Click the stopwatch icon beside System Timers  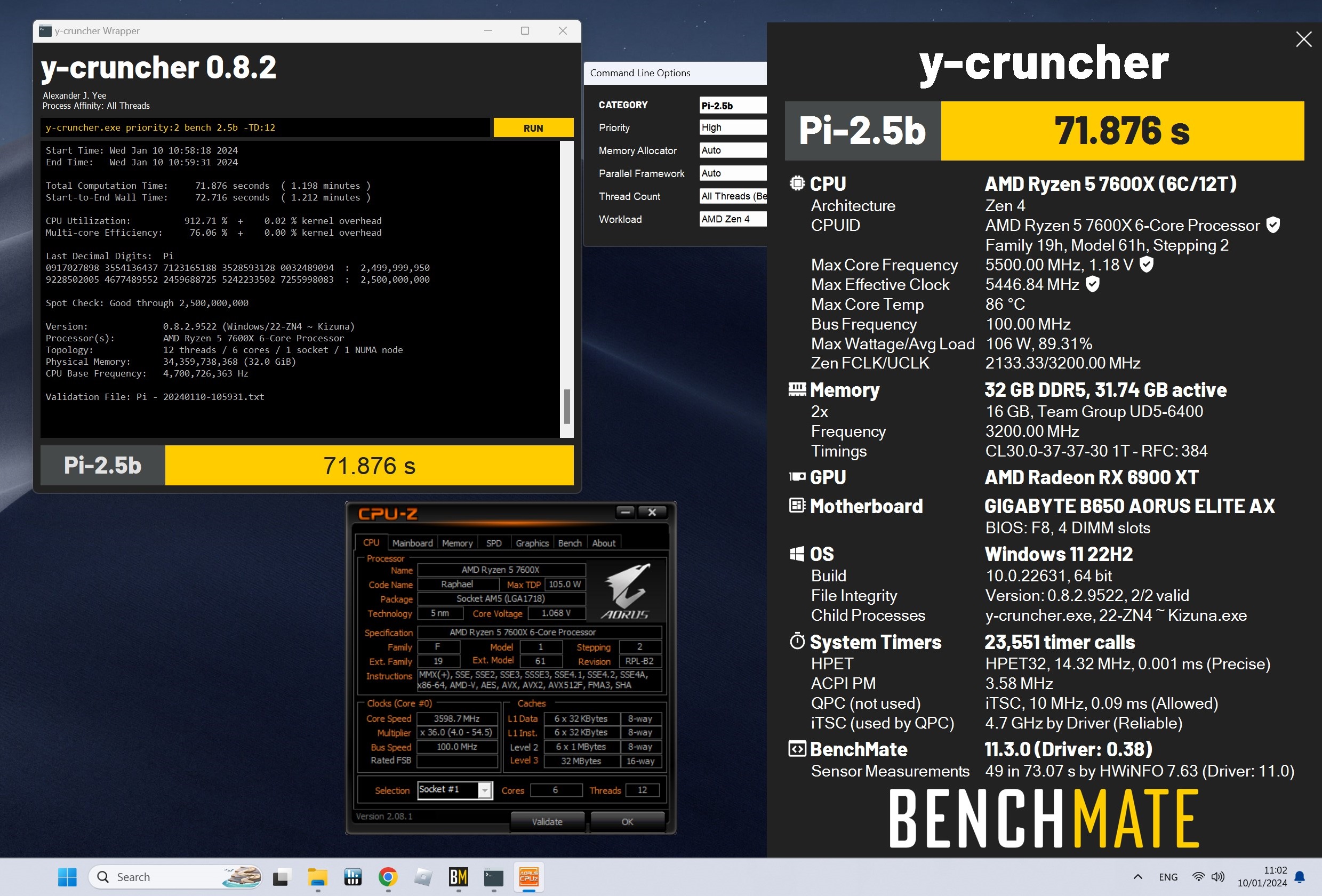coord(797,641)
